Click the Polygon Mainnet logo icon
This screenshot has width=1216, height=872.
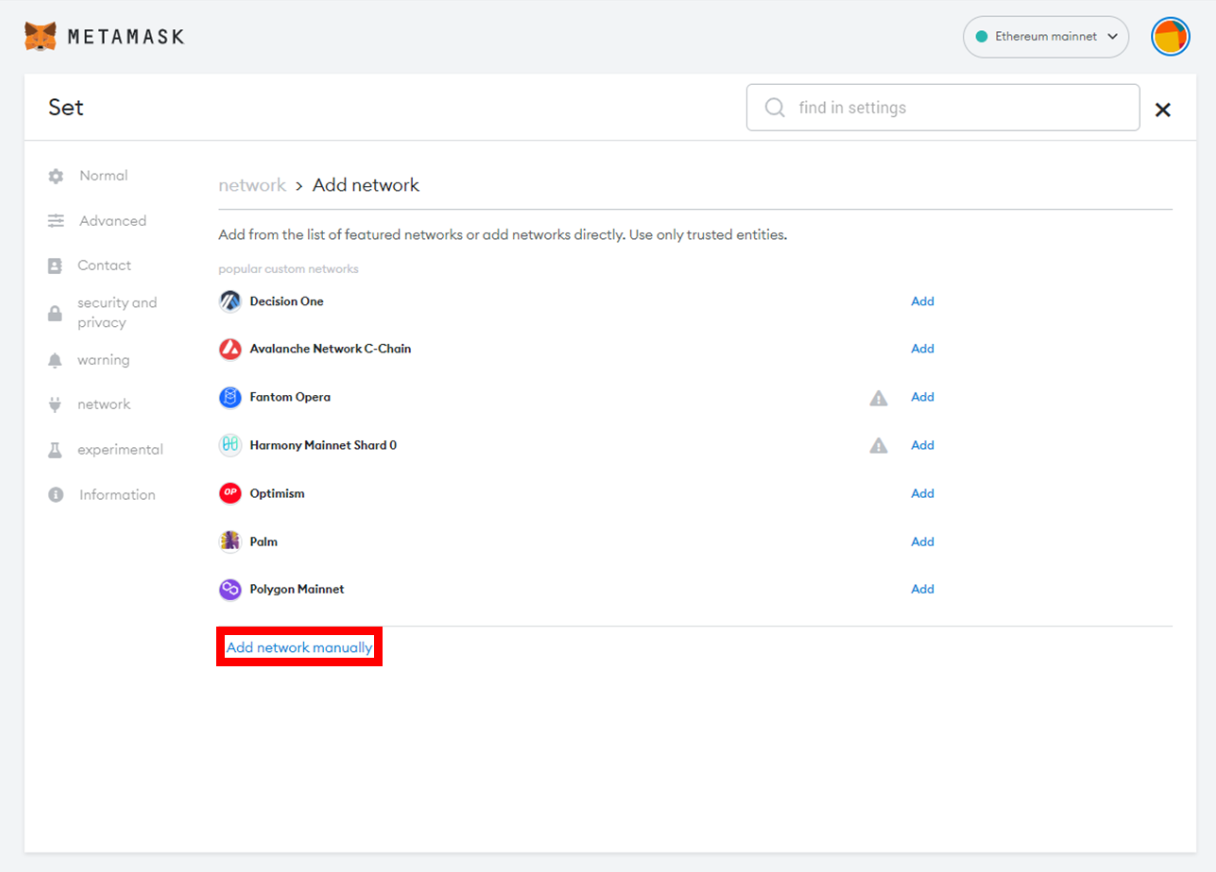[x=230, y=589]
